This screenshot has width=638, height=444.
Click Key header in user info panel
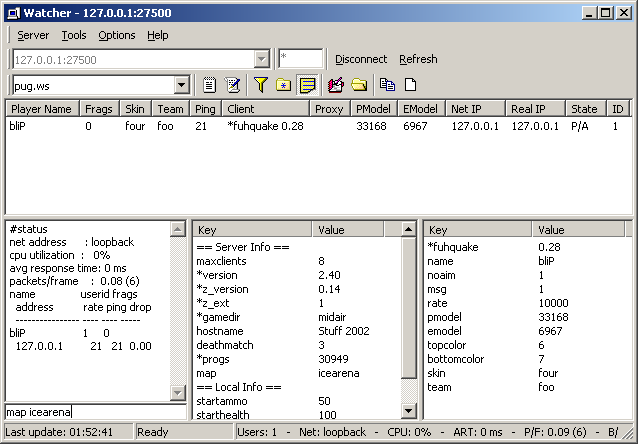(478, 230)
